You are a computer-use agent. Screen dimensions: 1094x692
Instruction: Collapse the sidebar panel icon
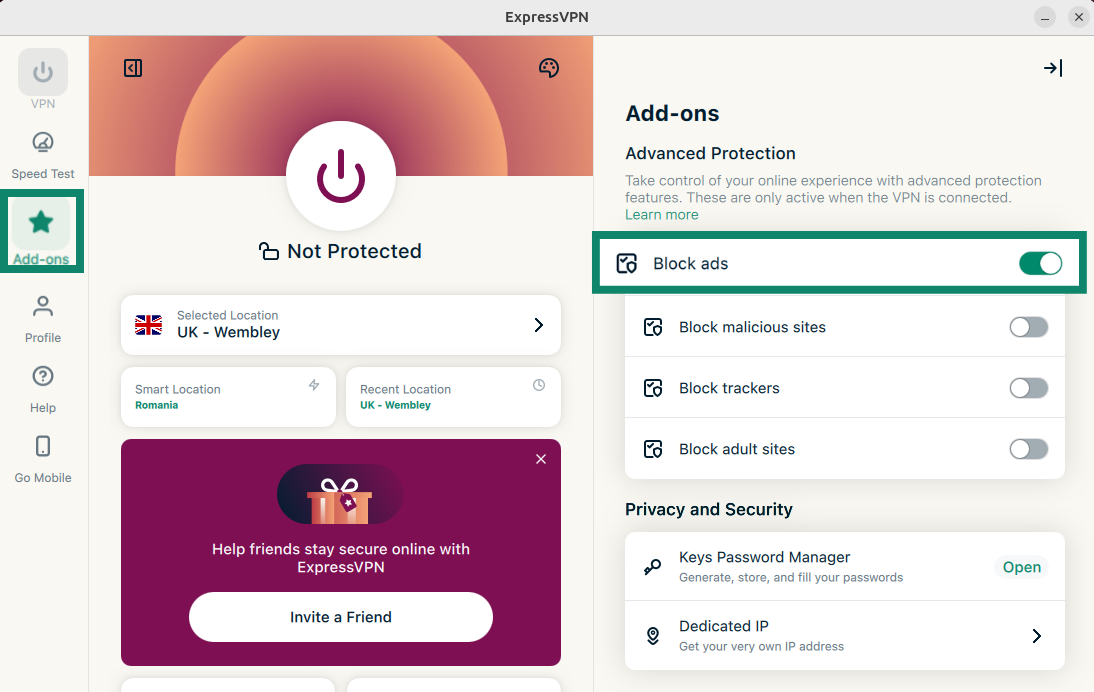133,68
